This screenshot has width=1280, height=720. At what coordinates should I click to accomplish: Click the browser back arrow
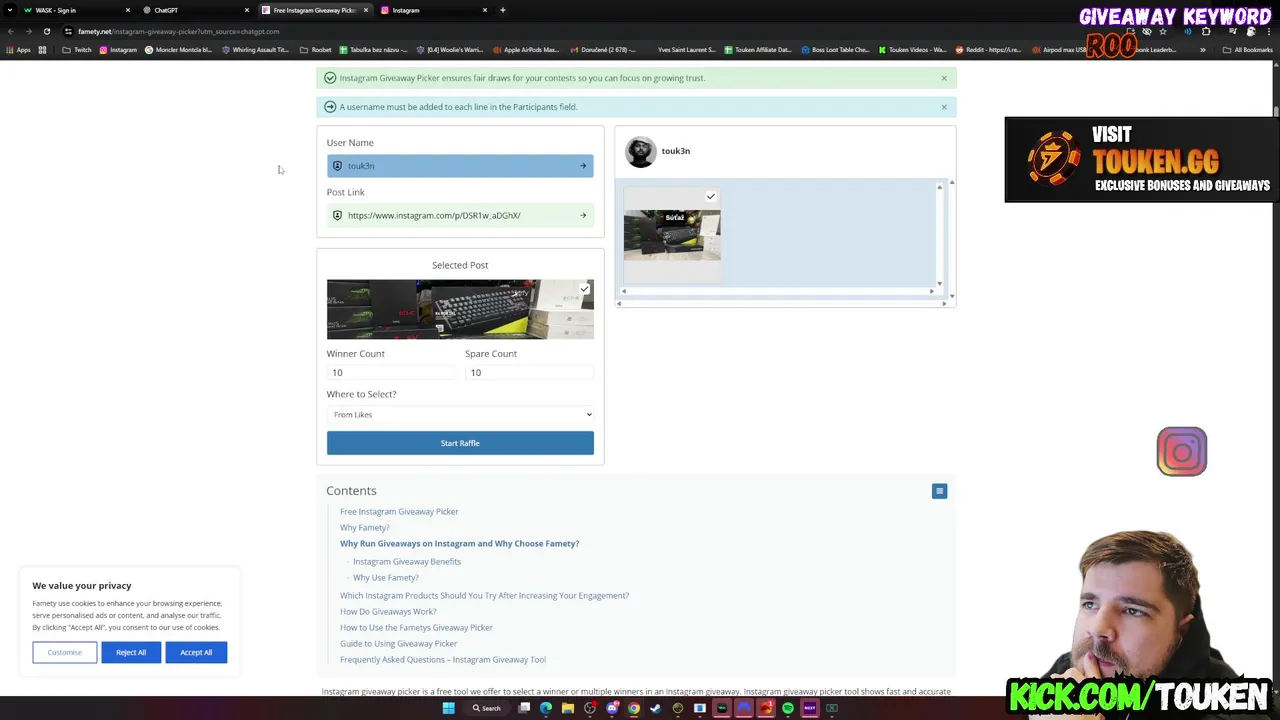pos(11,31)
